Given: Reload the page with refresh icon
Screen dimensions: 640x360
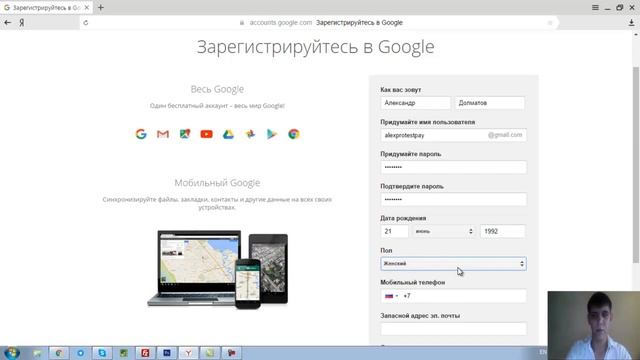Looking at the screenshot, I should point(86,23).
